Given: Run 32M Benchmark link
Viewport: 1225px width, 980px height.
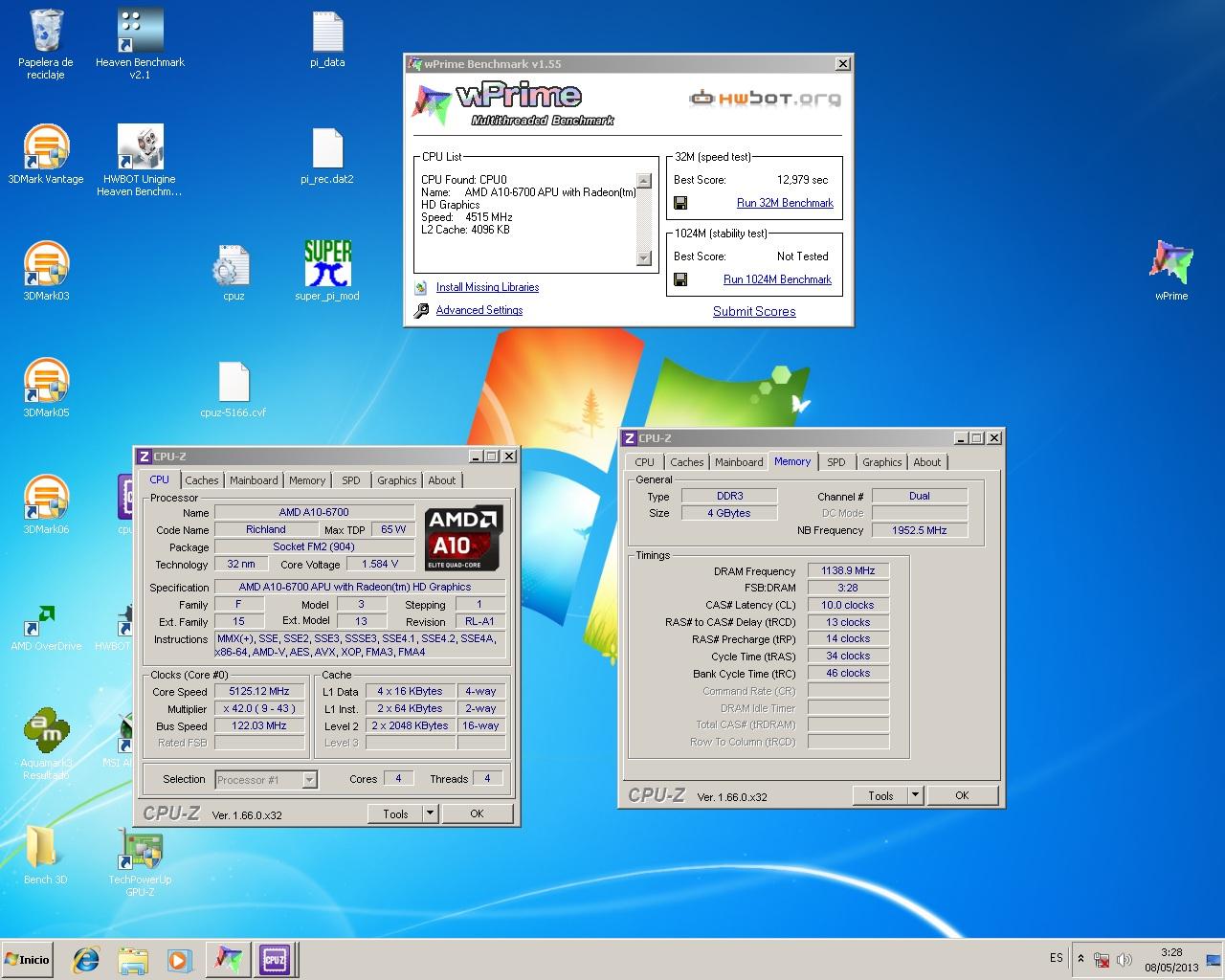Looking at the screenshot, I should [x=785, y=203].
